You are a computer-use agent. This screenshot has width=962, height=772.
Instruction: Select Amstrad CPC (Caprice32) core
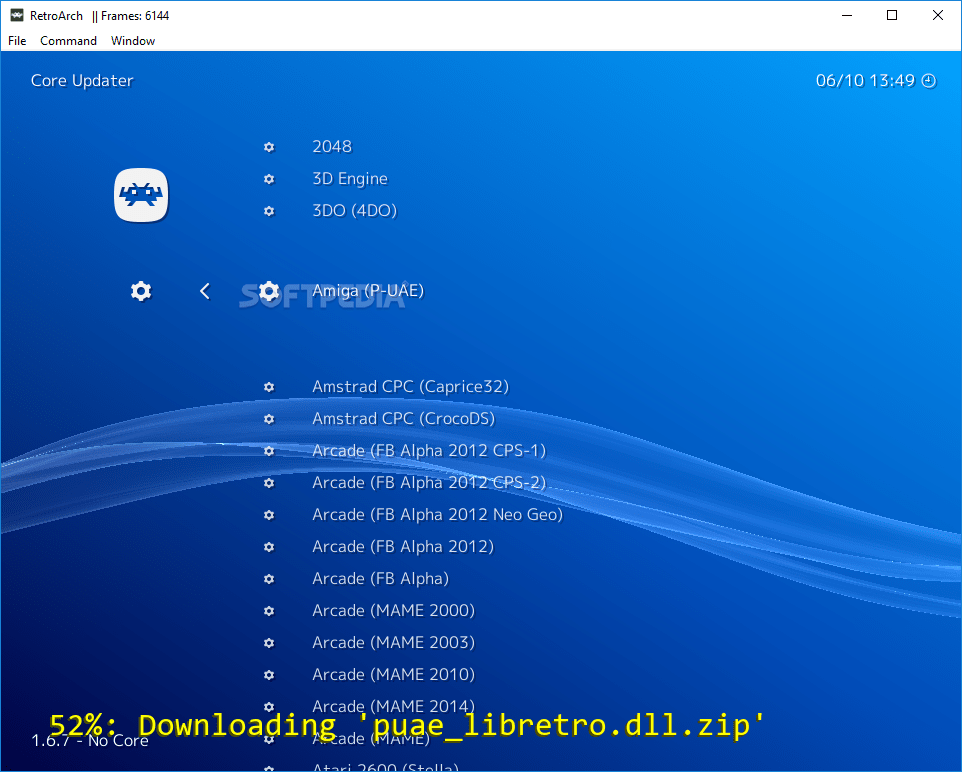click(x=410, y=387)
